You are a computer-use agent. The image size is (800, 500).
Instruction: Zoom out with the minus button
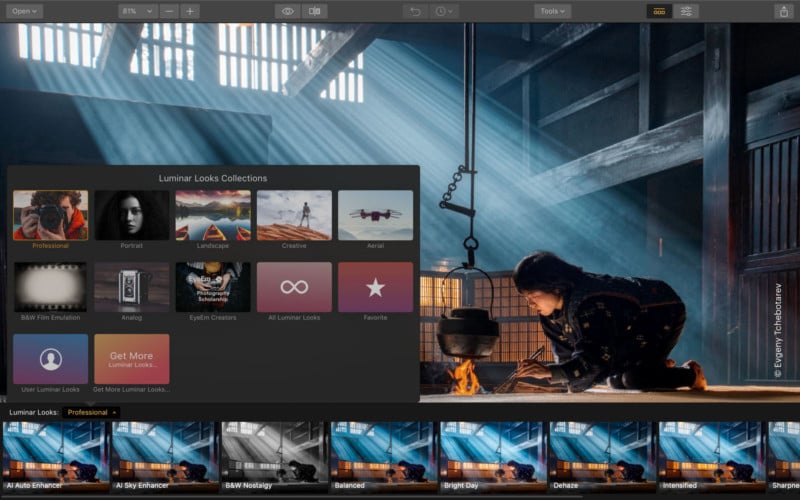pyautogui.click(x=169, y=11)
